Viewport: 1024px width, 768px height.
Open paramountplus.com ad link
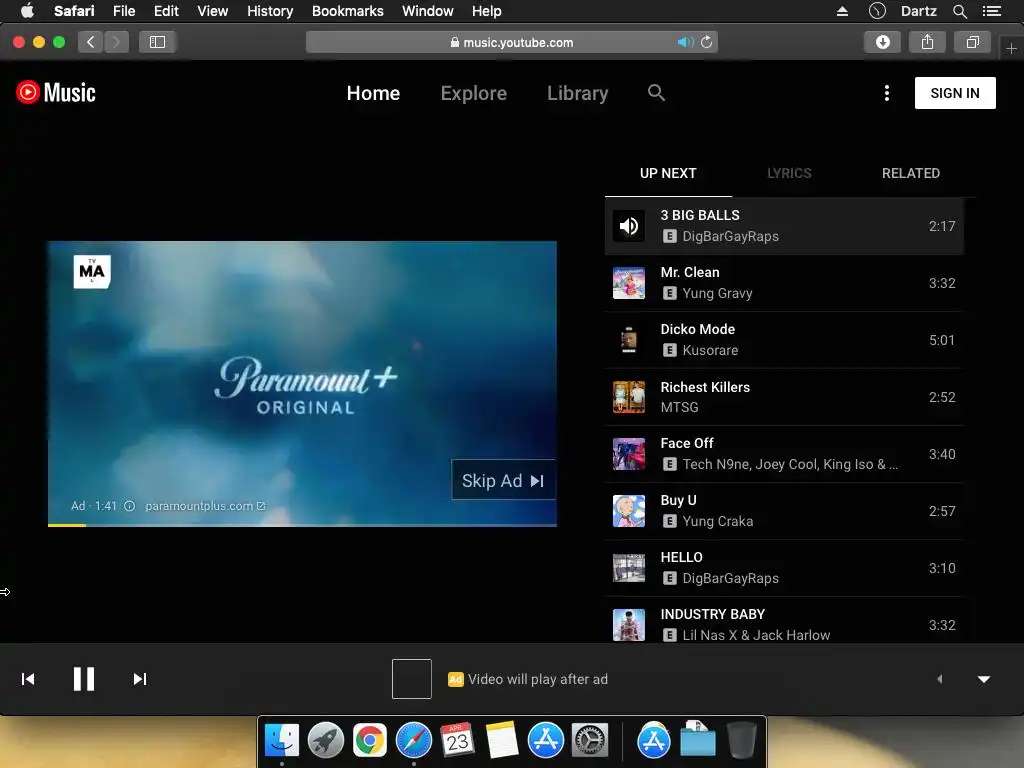coord(204,506)
